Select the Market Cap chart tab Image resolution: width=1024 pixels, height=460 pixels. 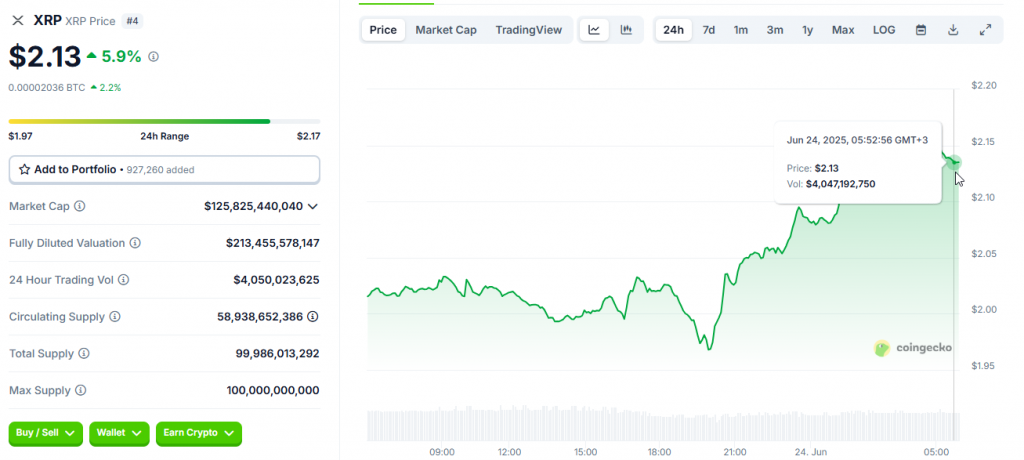(446, 30)
